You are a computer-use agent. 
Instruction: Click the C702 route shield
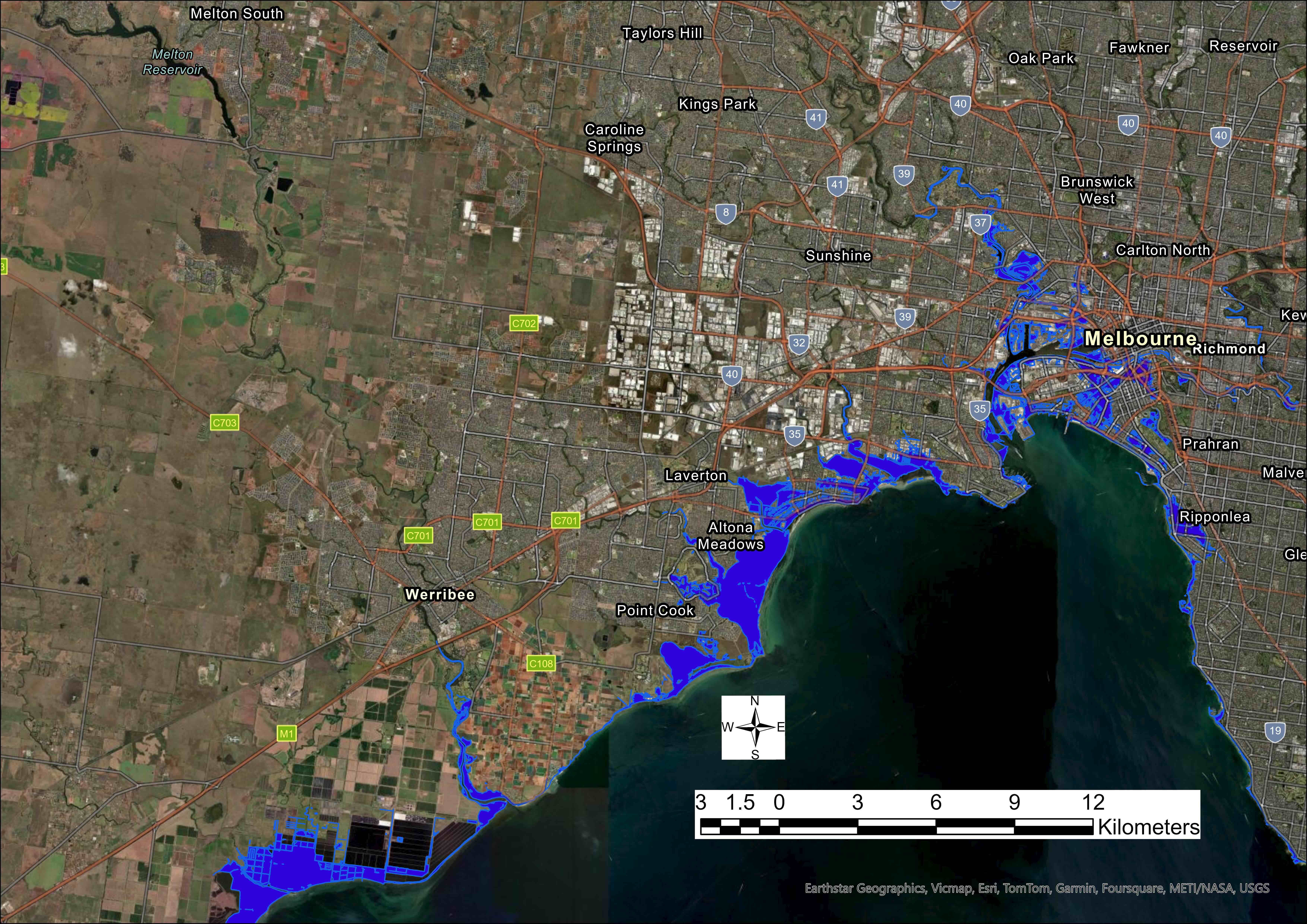tap(524, 323)
